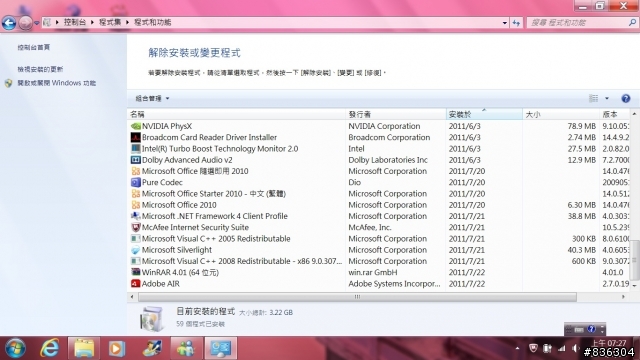Open the Windows Start button
This screenshot has height=360, width=640.
[16, 348]
